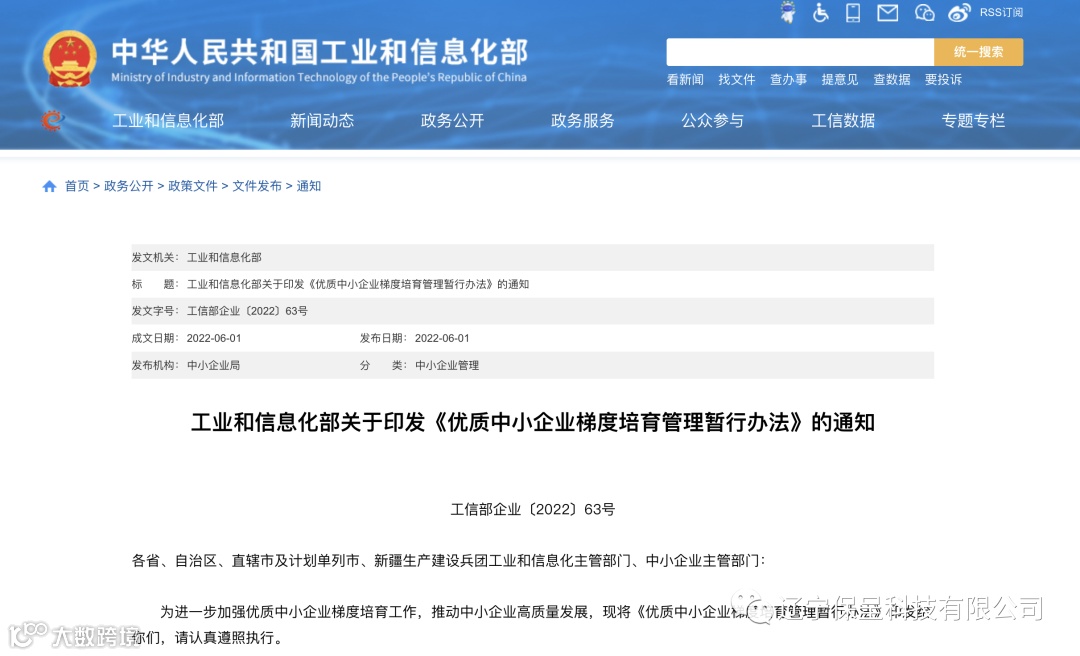1080x656 pixels.
Task: Click the envelope mail icon
Action: pyautogui.click(x=887, y=12)
